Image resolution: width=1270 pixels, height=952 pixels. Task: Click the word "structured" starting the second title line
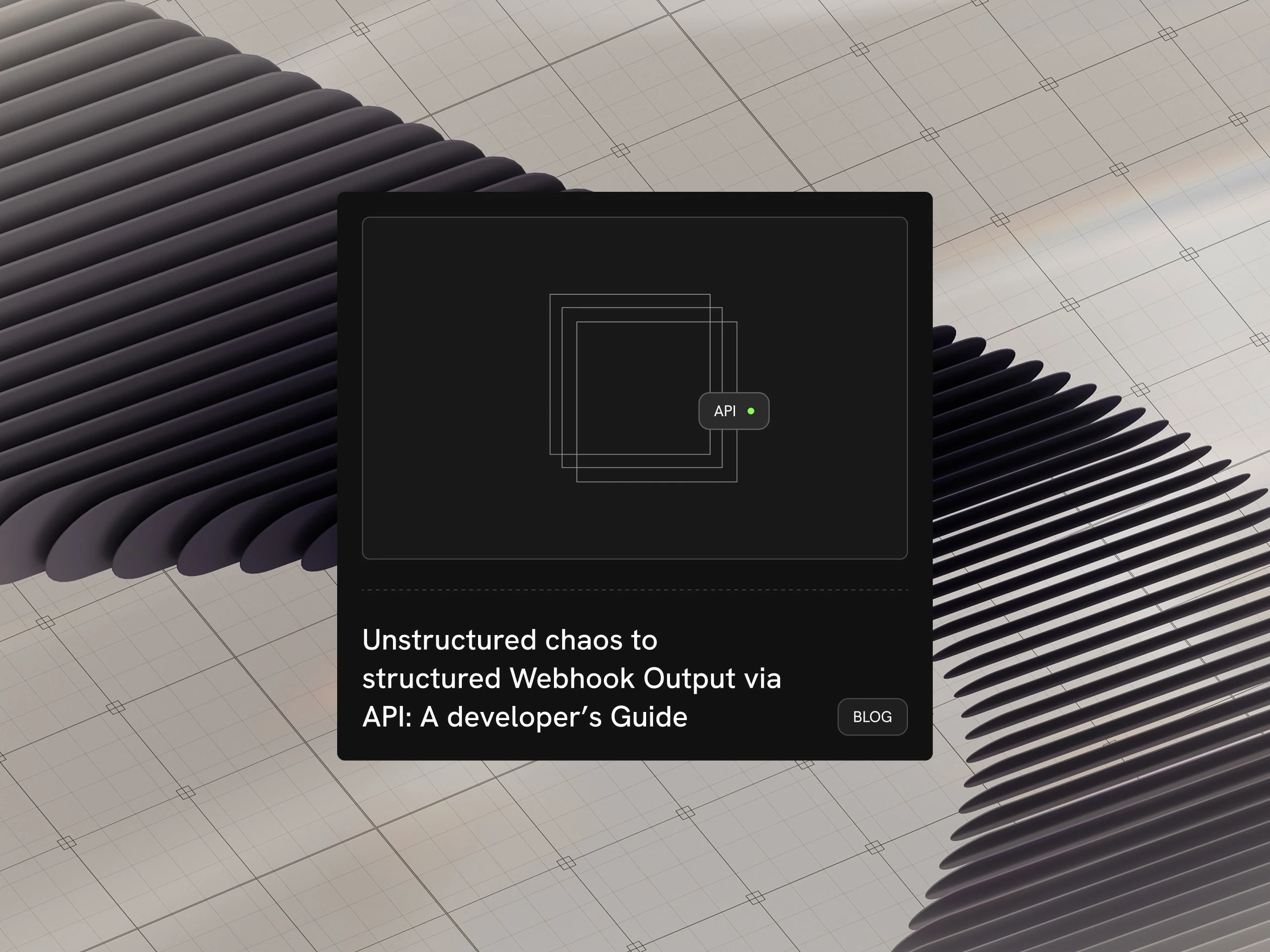click(x=431, y=678)
